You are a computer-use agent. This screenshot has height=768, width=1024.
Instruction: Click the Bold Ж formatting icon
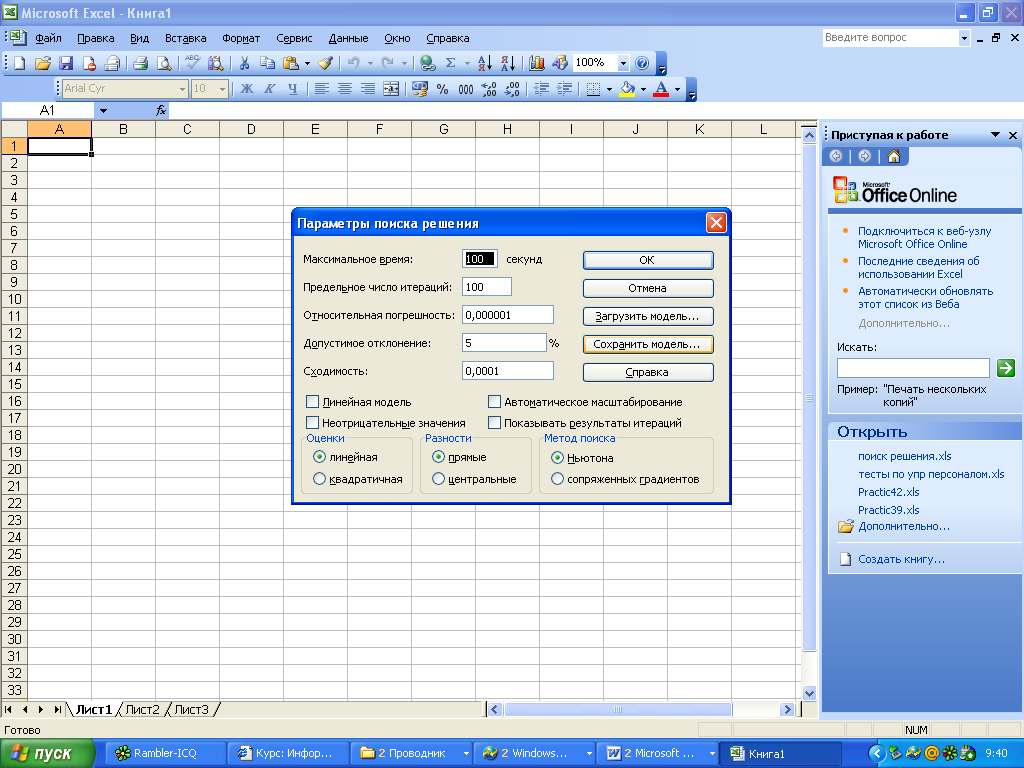[x=247, y=89]
